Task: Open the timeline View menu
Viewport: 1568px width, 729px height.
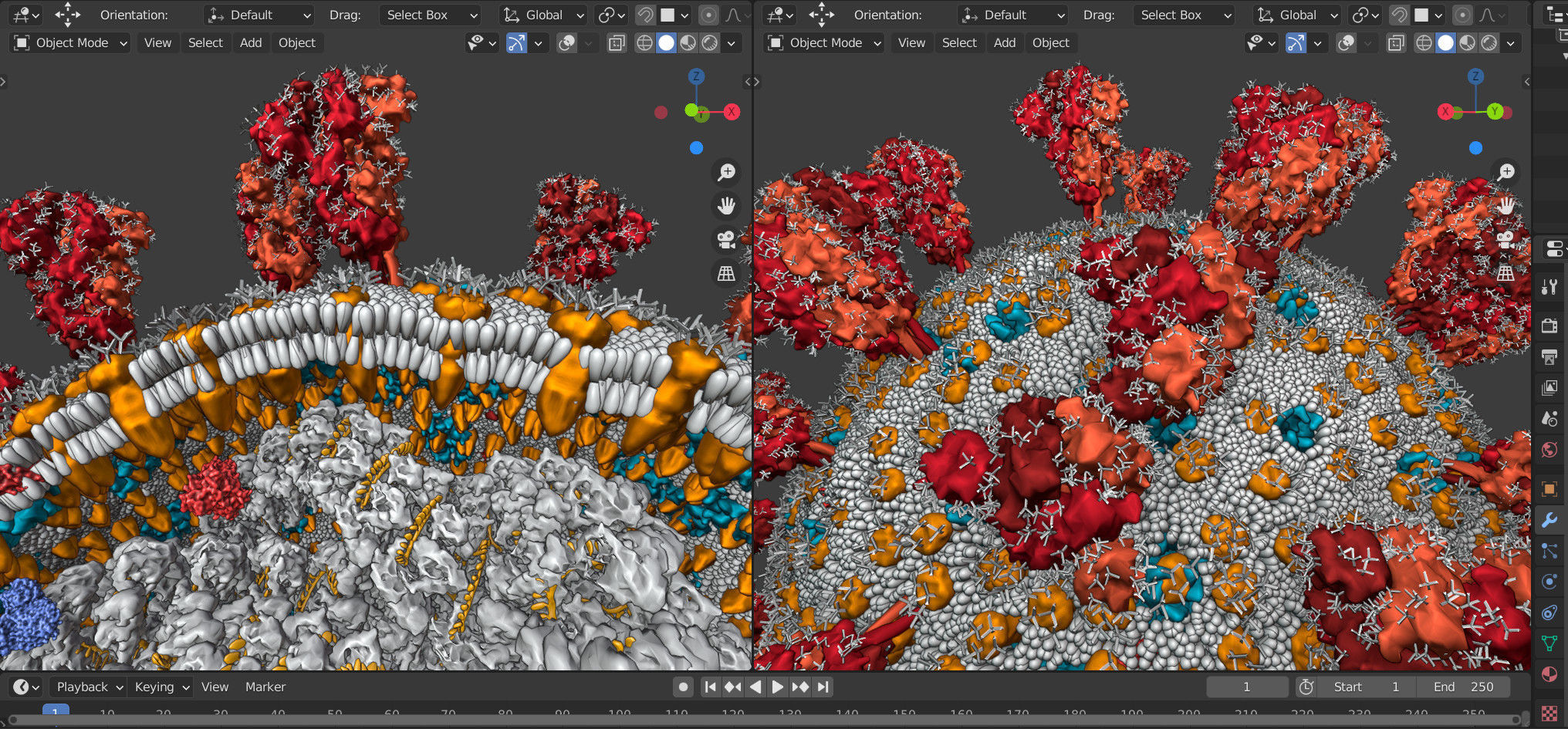Action: pos(215,687)
